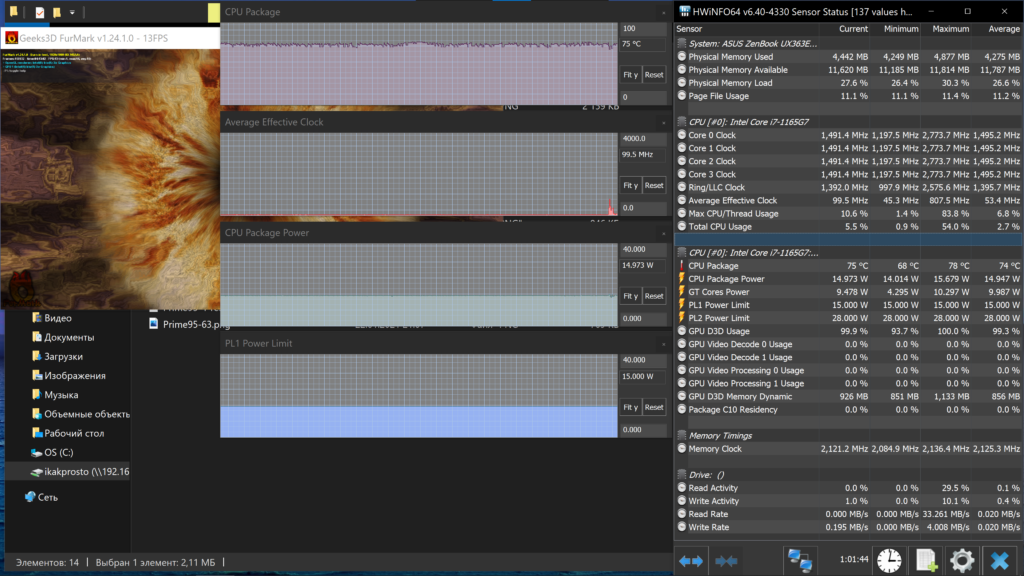The image size is (1024, 576).
Task: Open Загрузки folder in Explorer sidebar
Action: point(63,357)
